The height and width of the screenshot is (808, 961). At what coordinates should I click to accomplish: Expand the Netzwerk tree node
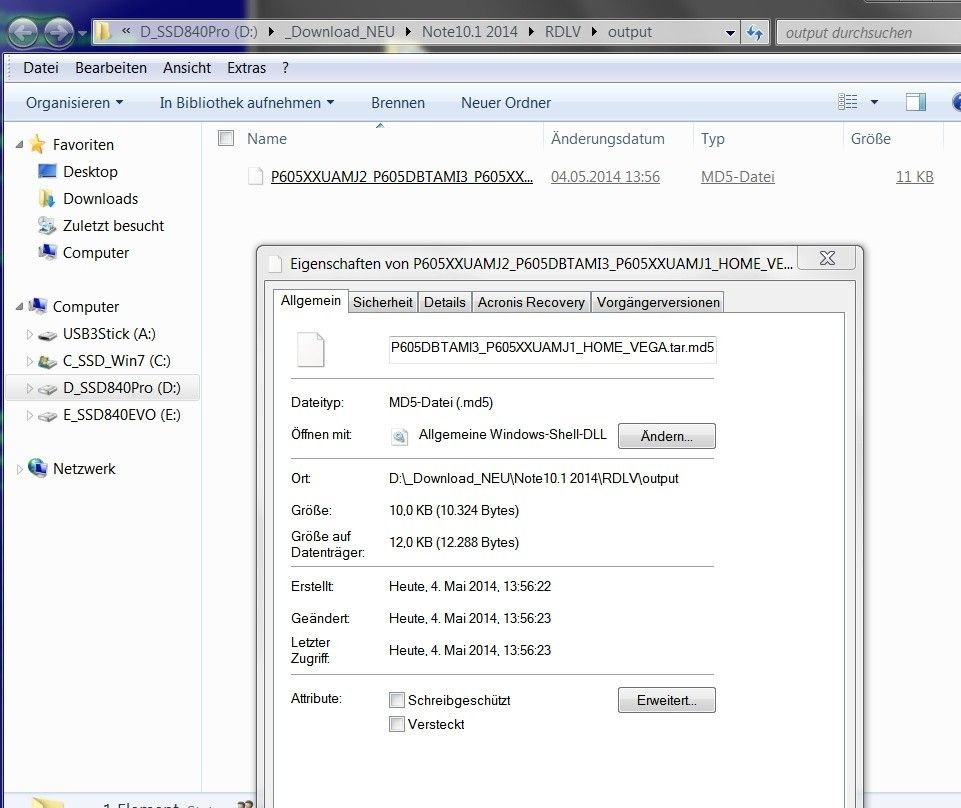tap(20, 469)
